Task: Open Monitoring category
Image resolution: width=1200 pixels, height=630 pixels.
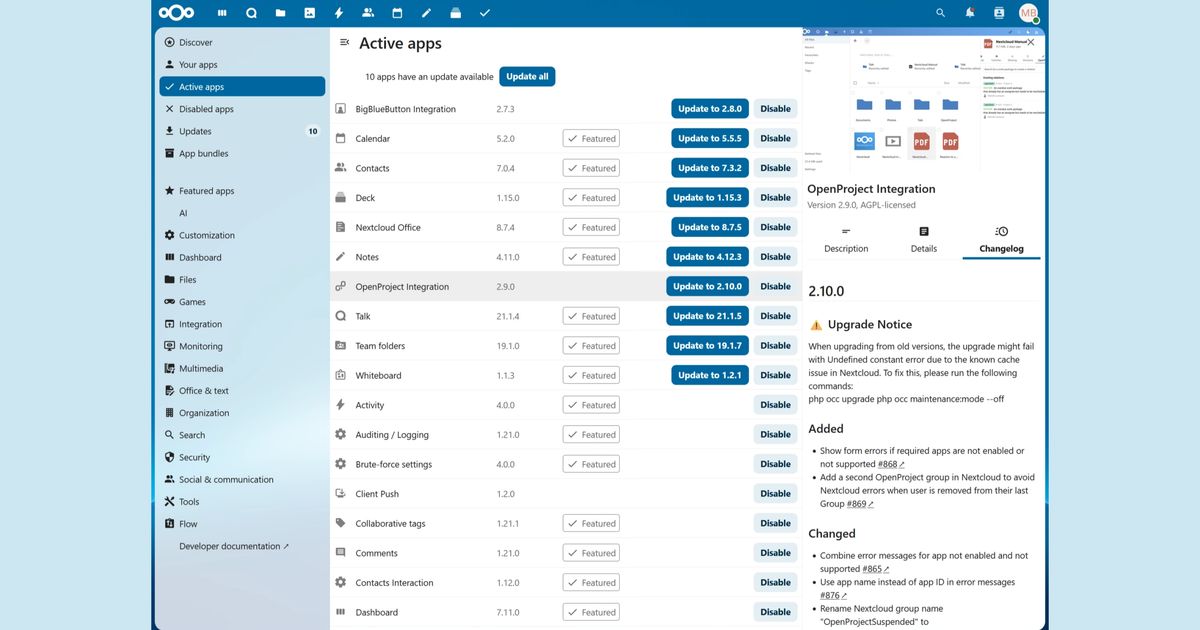Action: [242, 346]
